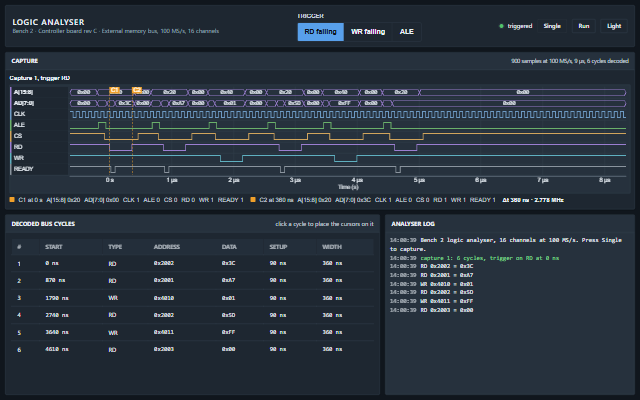Select cycle 1 address 0x2002 cell

(x=164, y=263)
